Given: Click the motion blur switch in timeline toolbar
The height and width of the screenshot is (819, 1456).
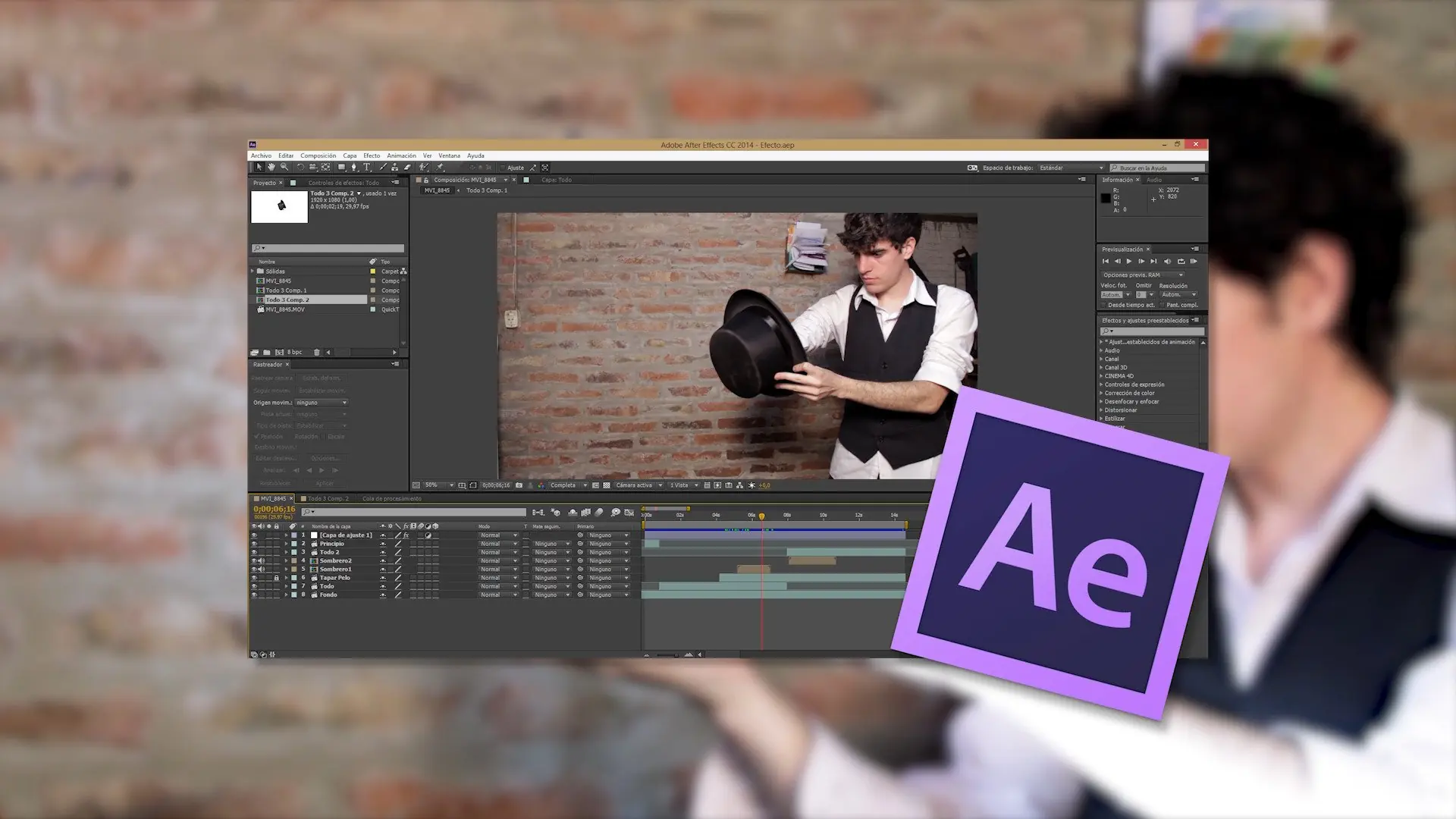Looking at the screenshot, I should [x=599, y=513].
